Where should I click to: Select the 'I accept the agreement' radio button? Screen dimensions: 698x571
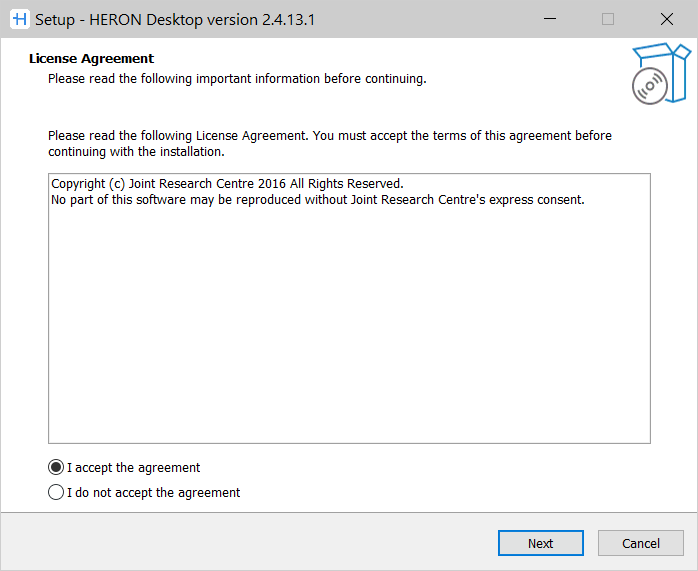(56, 468)
